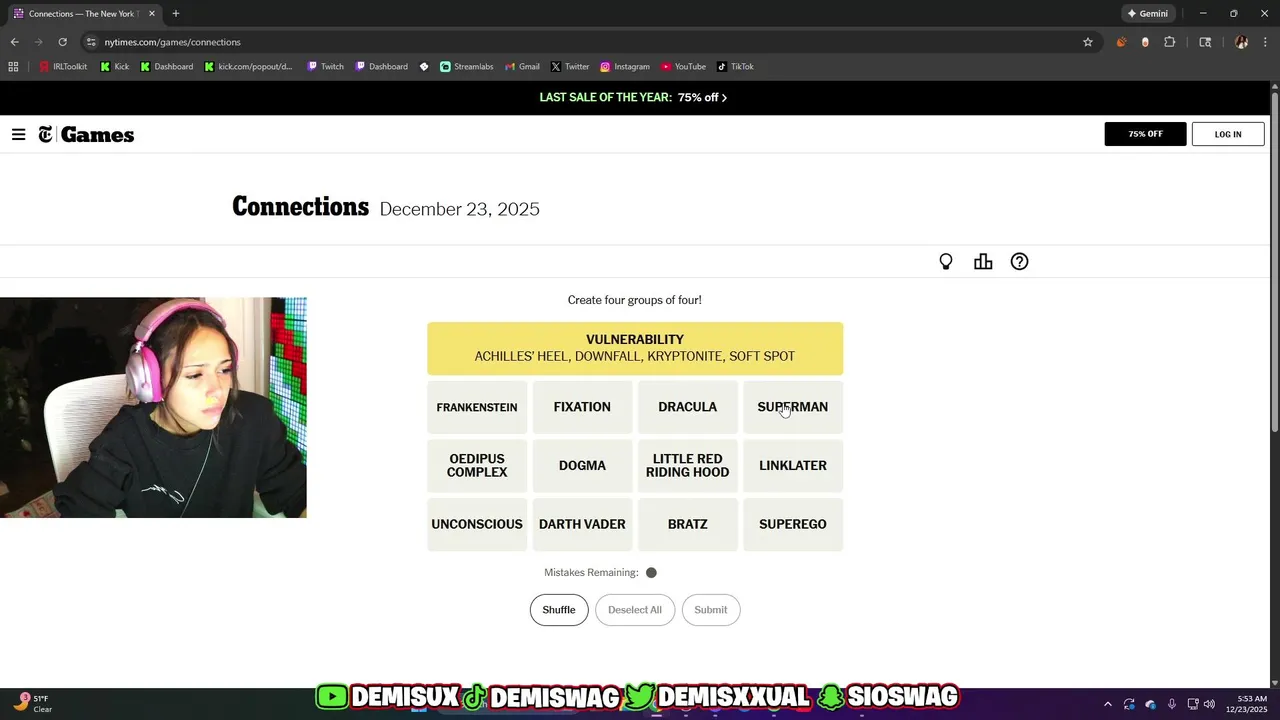Image resolution: width=1280 pixels, height=720 pixels.
Task: Open the apps grid in bookmarks bar
Action: click(13, 67)
